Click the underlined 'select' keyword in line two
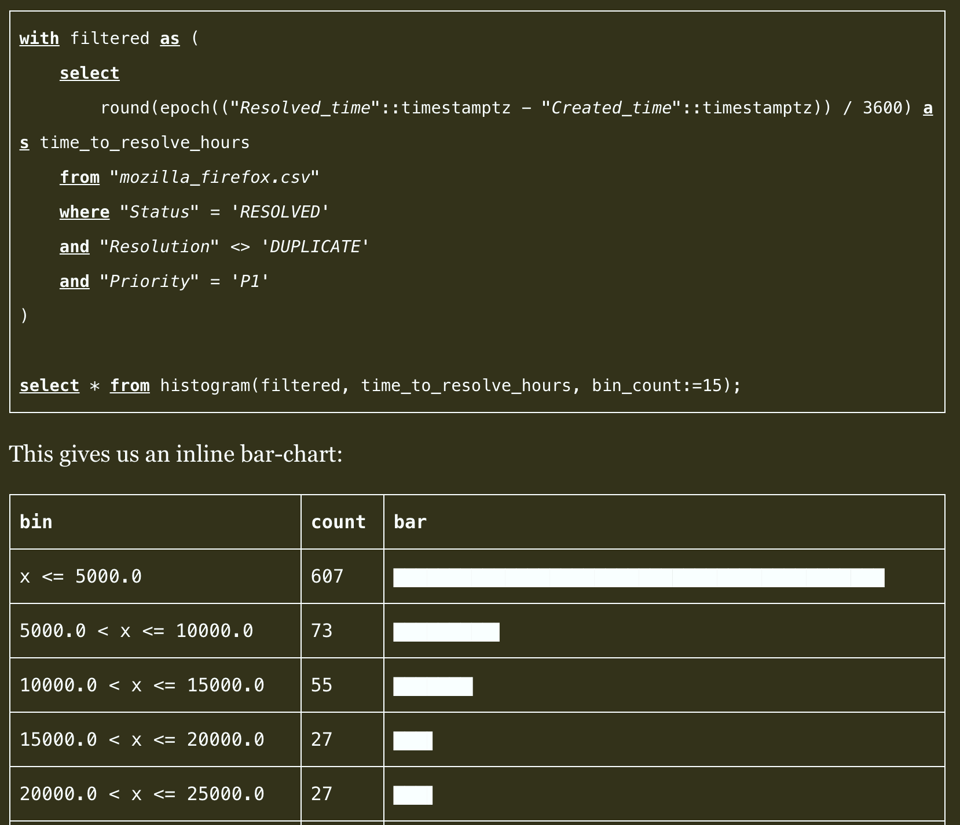The height and width of the screenshot is (825, 960). click(89, 73)
